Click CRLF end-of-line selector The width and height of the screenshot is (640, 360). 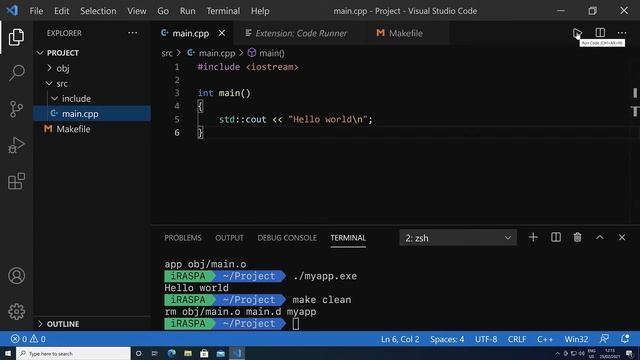(517, 339)
